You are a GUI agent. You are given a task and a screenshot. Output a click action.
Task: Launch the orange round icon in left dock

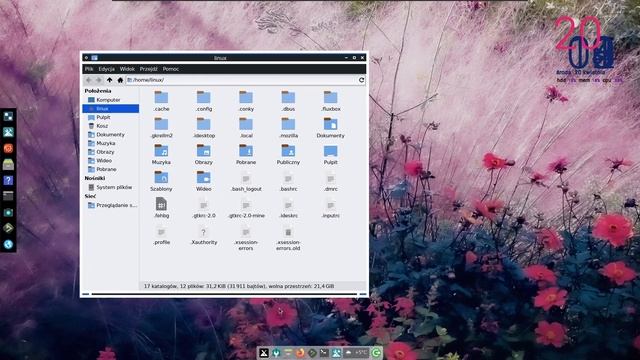coord(8,148)
